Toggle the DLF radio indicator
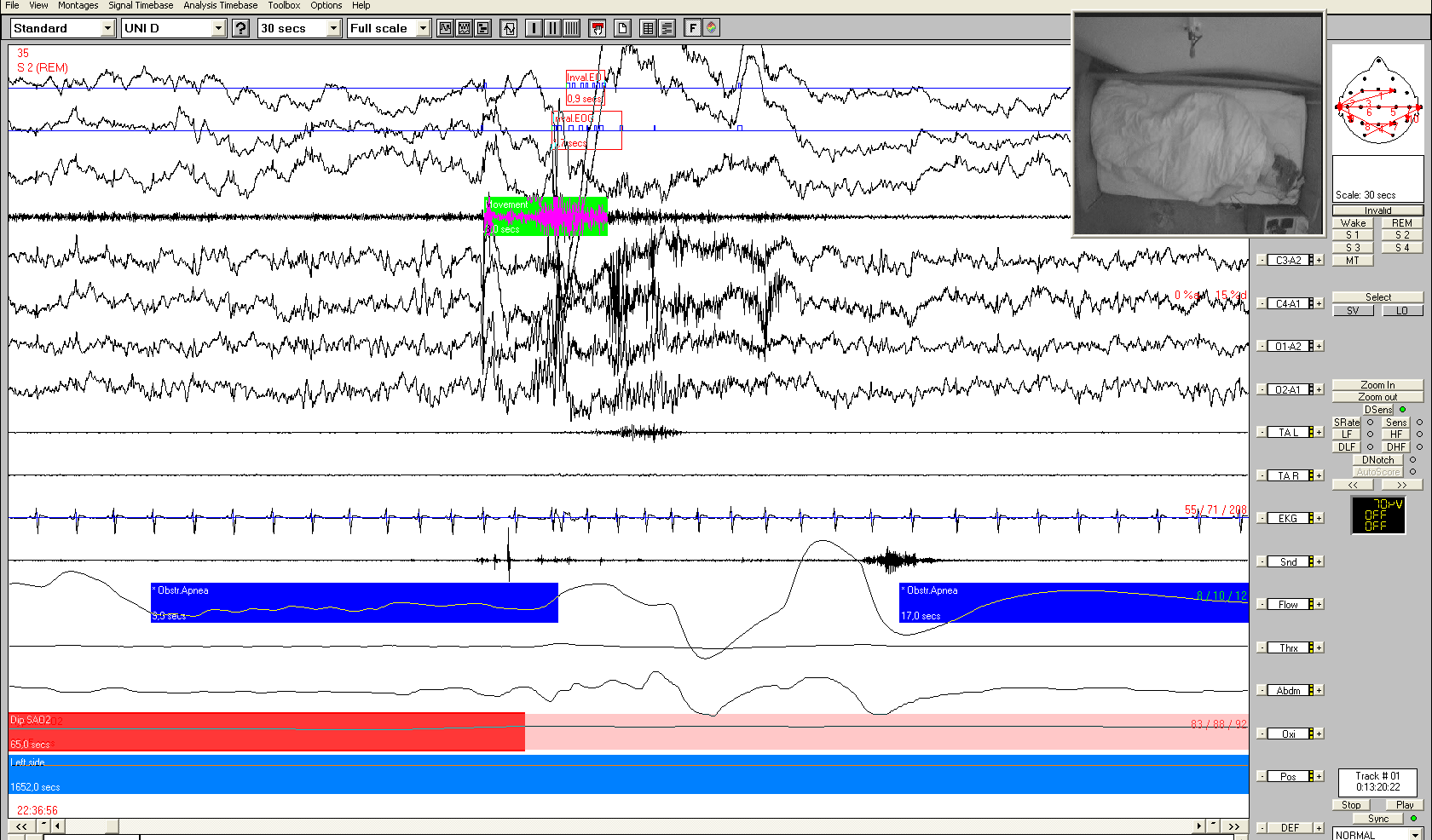 1371,446
